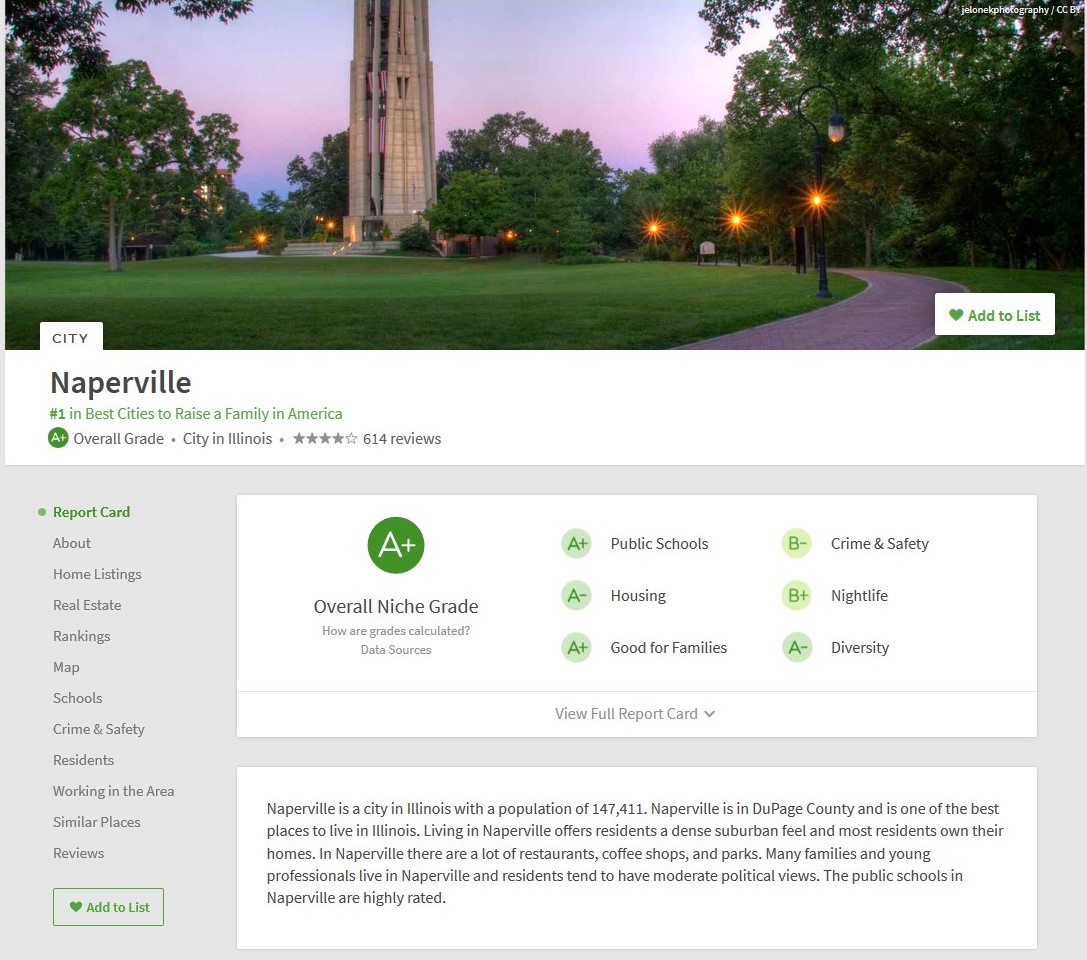The height and width of the screenshot is (960, 1087).
Task: Select Similar Places in the sidebar
Action: (96, 822)
